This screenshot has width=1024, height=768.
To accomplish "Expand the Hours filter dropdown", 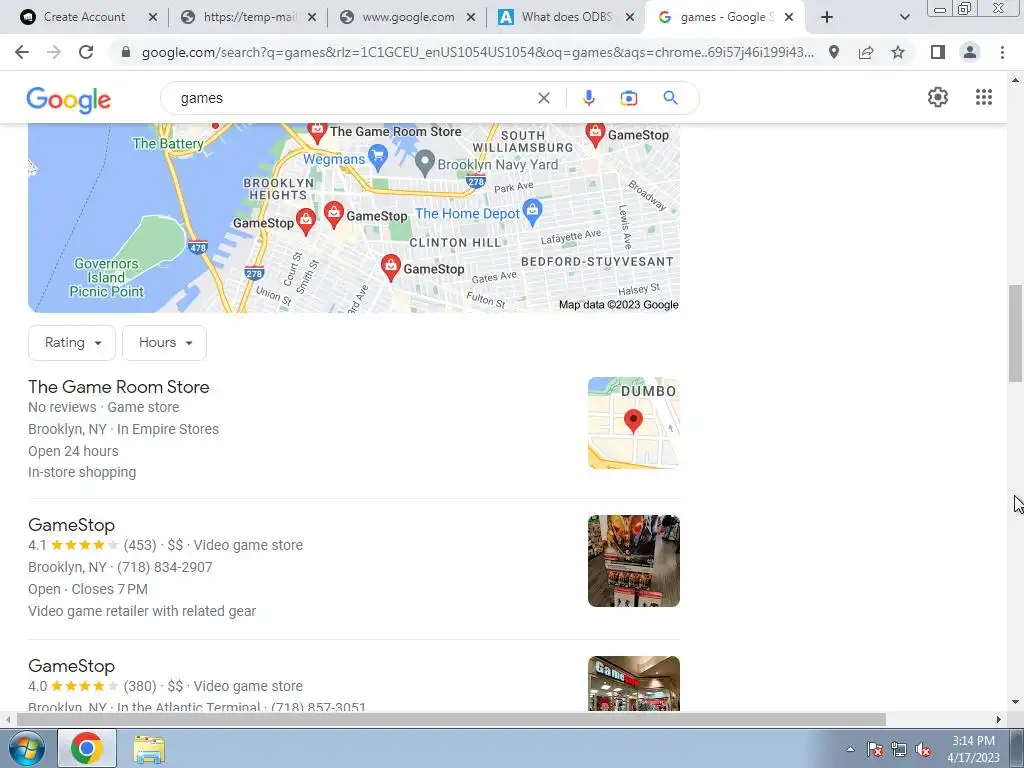I will [165, 343].
